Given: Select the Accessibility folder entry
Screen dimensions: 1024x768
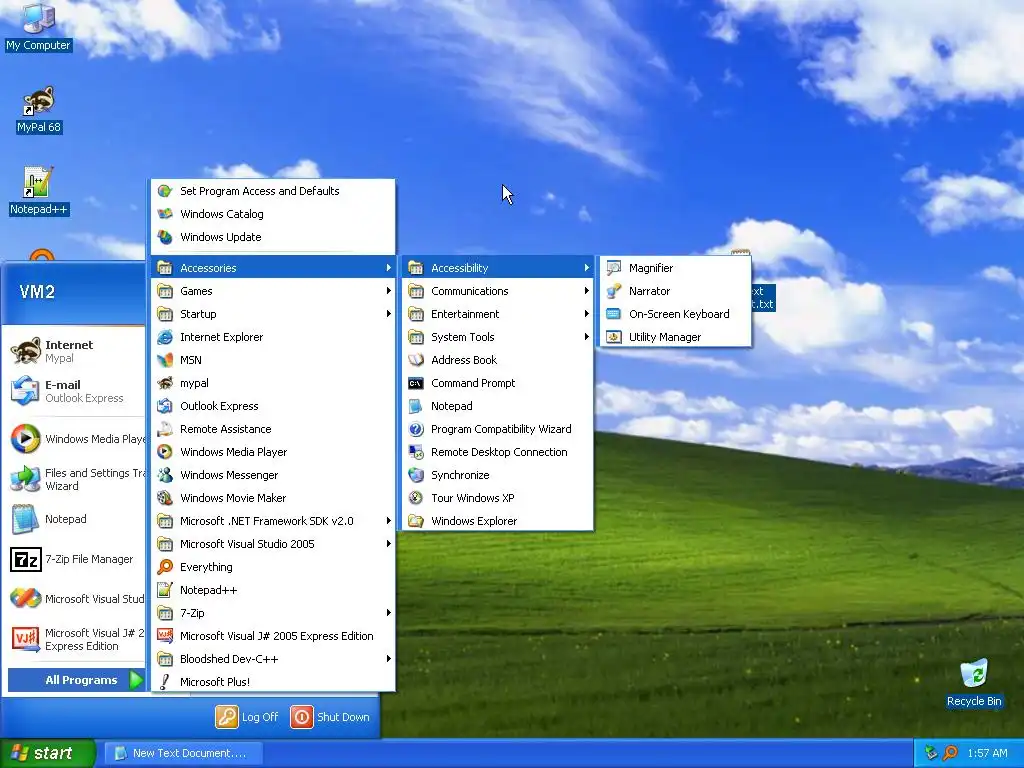Looking at the screenshot, I should 497,268.
